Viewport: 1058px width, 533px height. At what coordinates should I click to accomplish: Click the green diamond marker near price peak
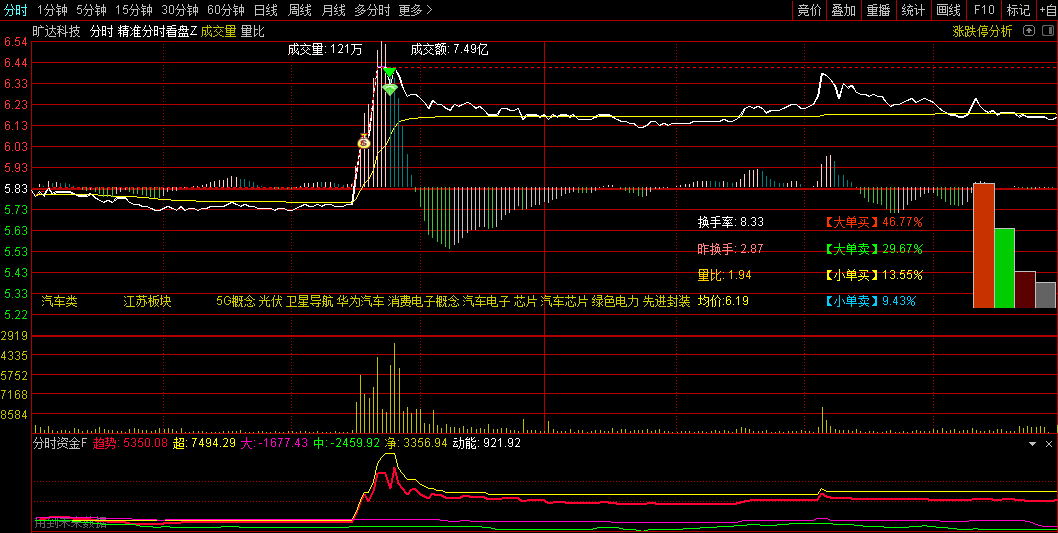click(390, 89)
